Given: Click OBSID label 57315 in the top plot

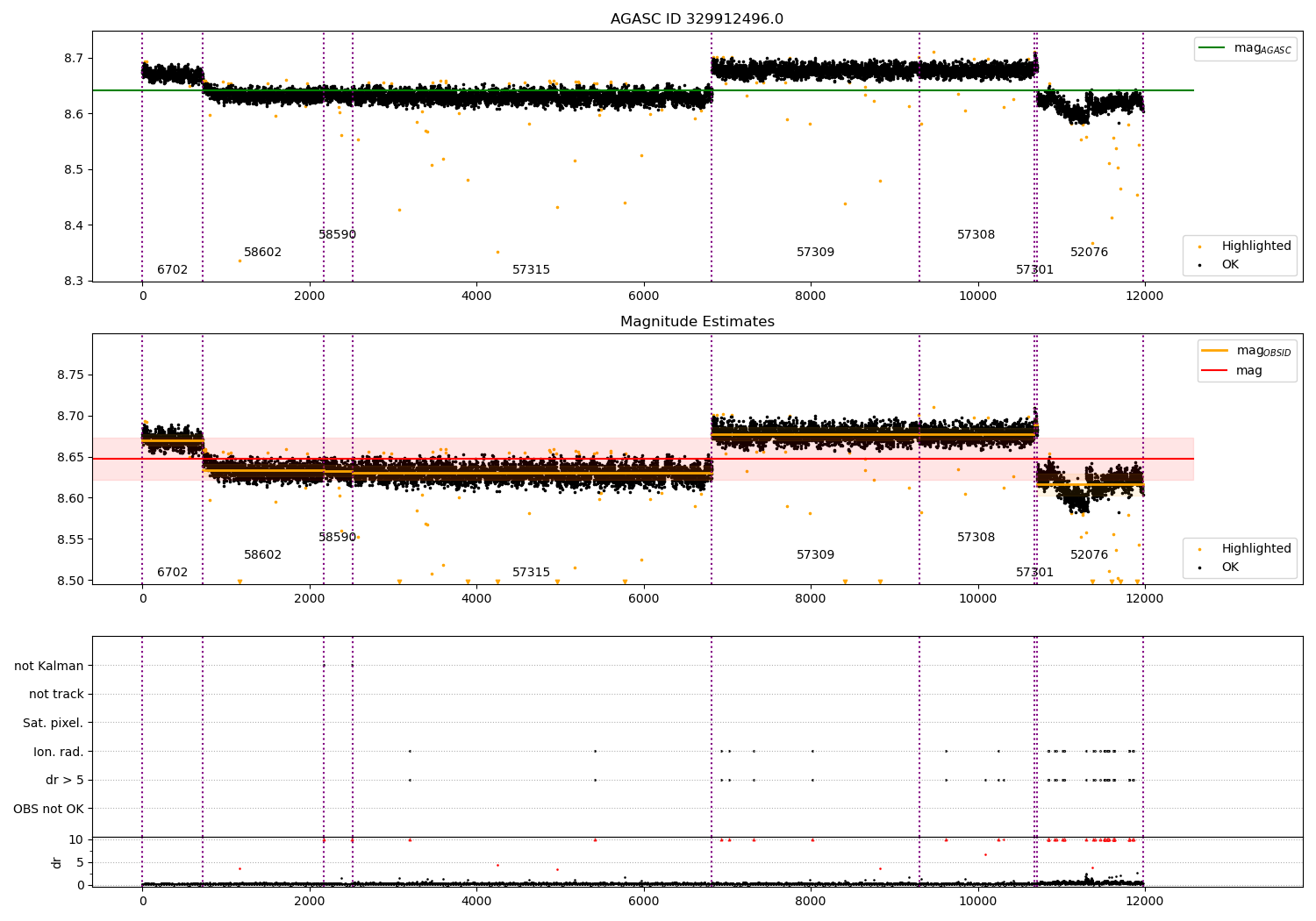Looking at the screenshot, I should (x=531, y=270).
